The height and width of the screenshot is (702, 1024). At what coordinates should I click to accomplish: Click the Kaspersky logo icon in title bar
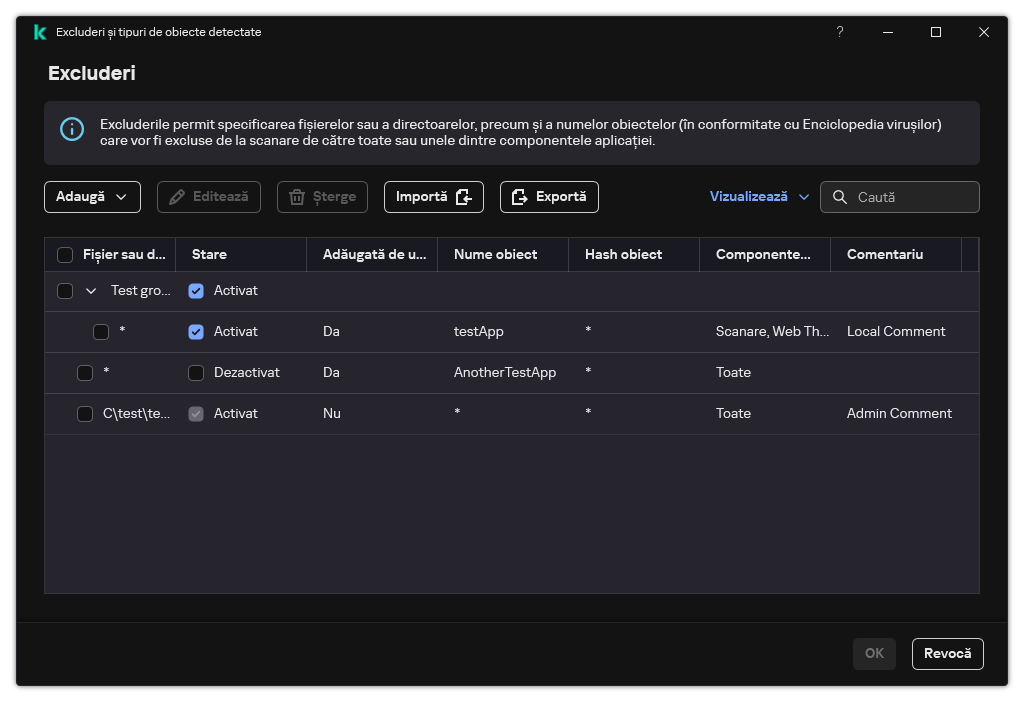pos(40,32)
